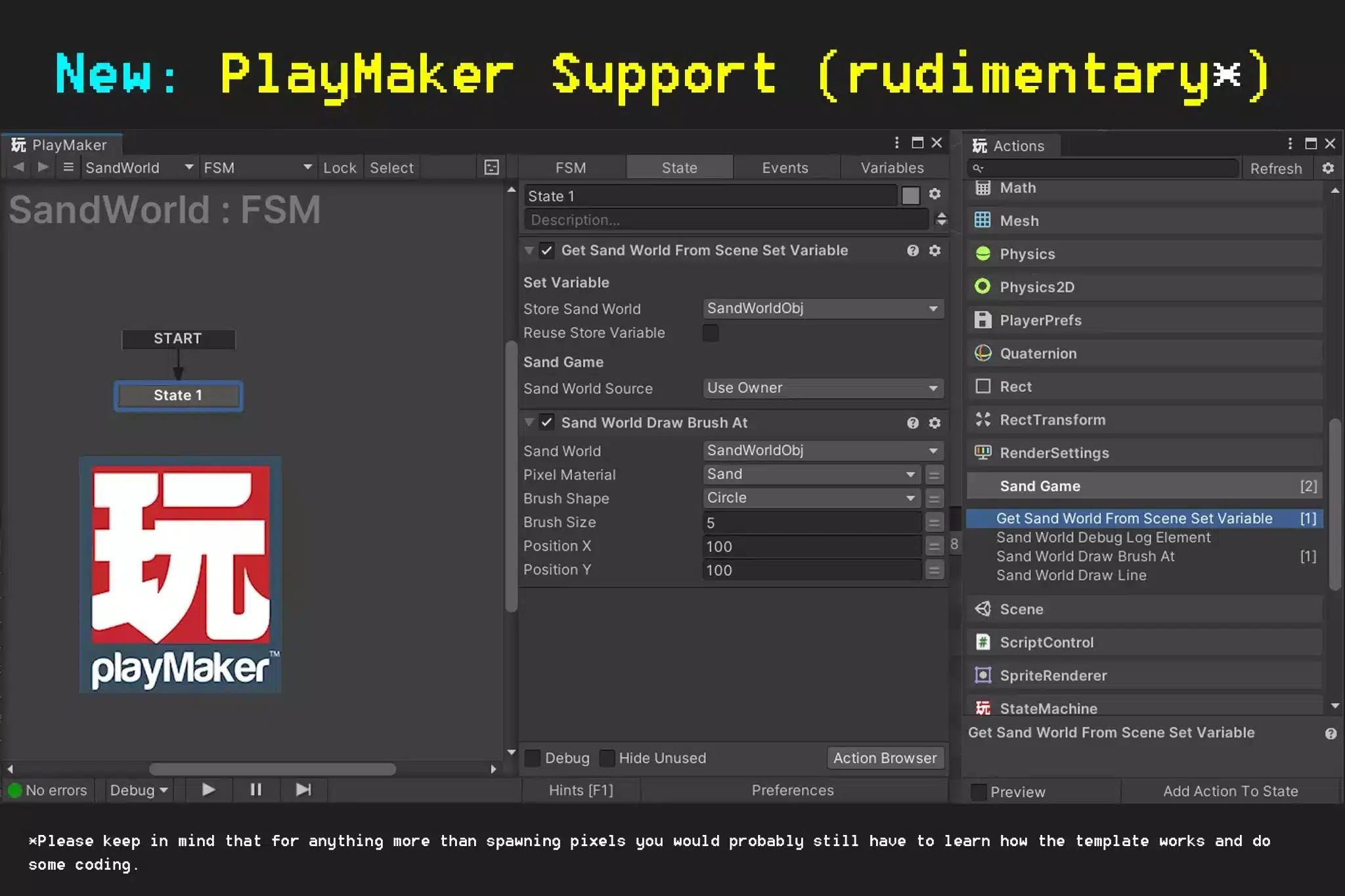Toggle variable mode for Pixel Material
Screen dimensions: 1345x896
pyautogui.click(x=934, y=475)
